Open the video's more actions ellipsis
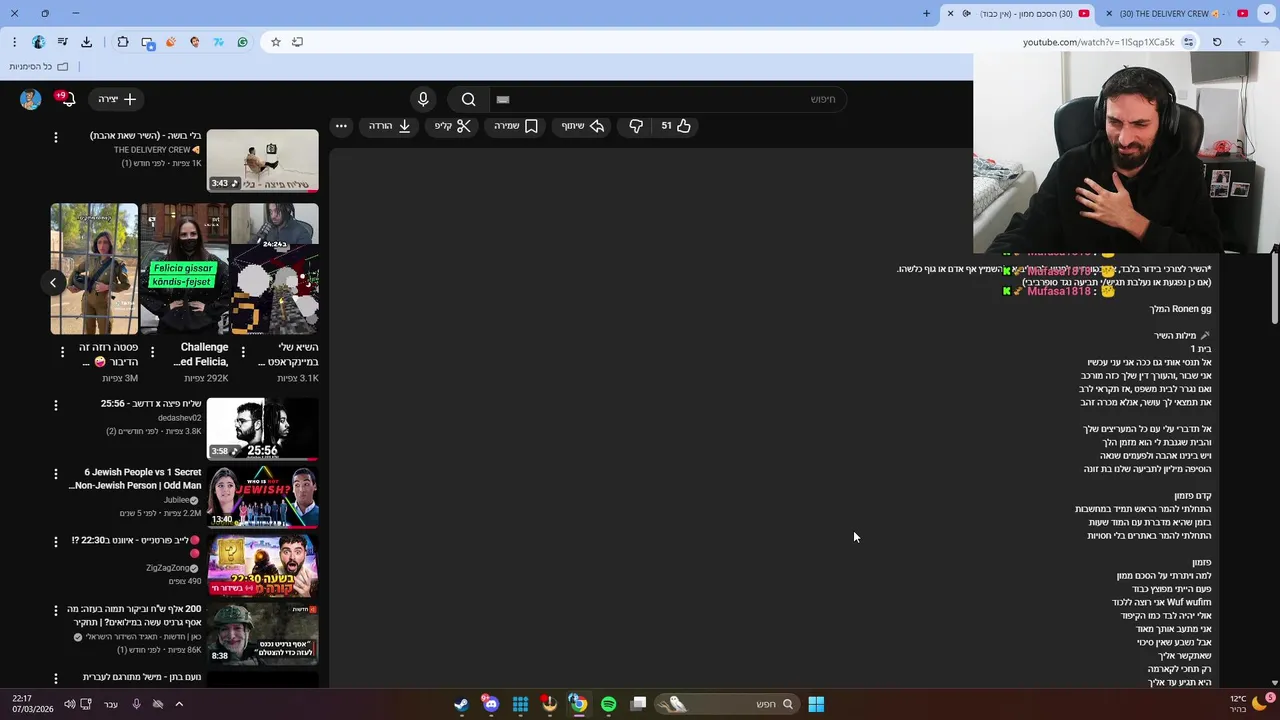Image resolution: width=1280 pixels, height=720 pixels. coord(341,126)
